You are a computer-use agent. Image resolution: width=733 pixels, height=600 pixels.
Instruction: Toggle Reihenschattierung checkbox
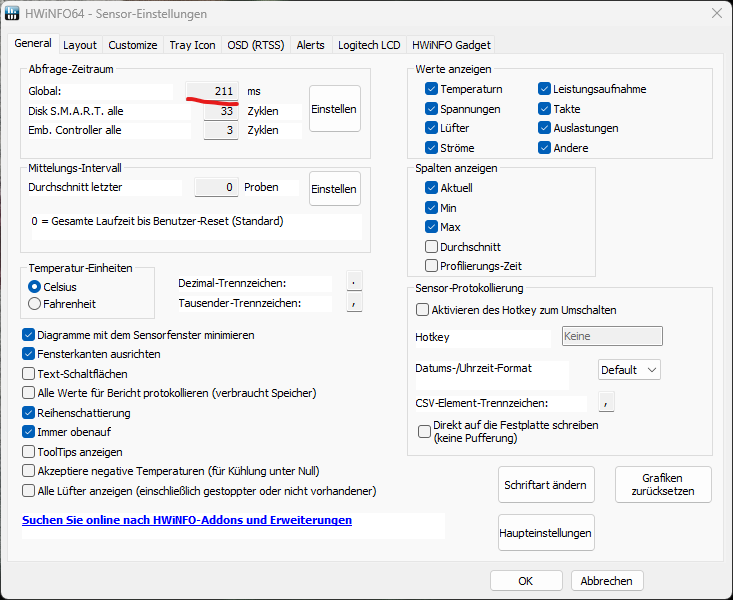(x=29, y=413)
